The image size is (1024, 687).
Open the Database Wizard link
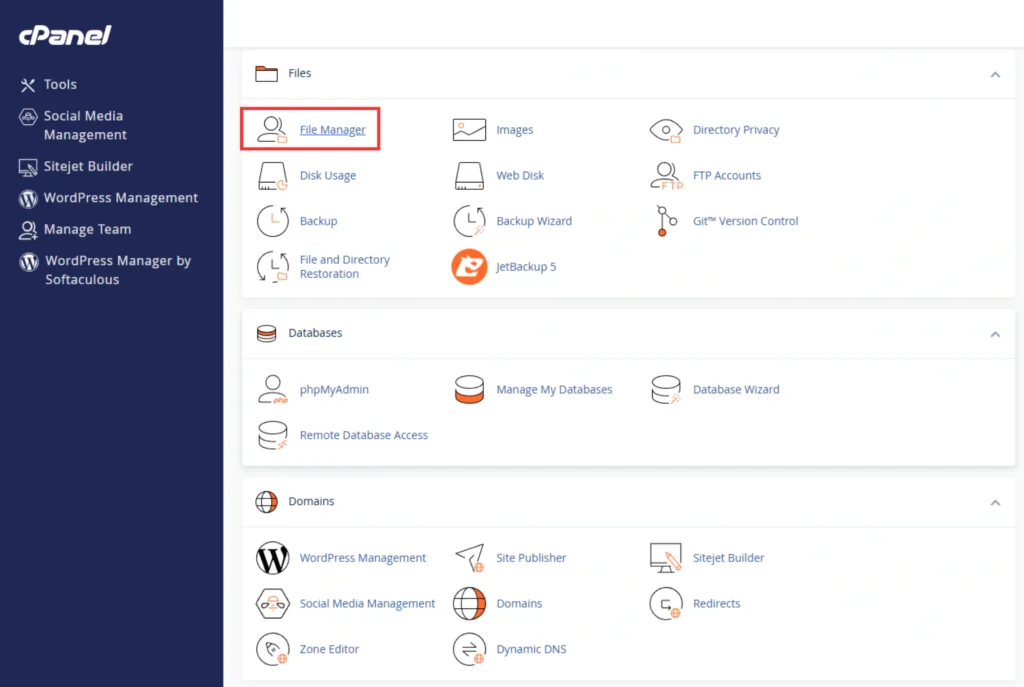tap(736, 390)
